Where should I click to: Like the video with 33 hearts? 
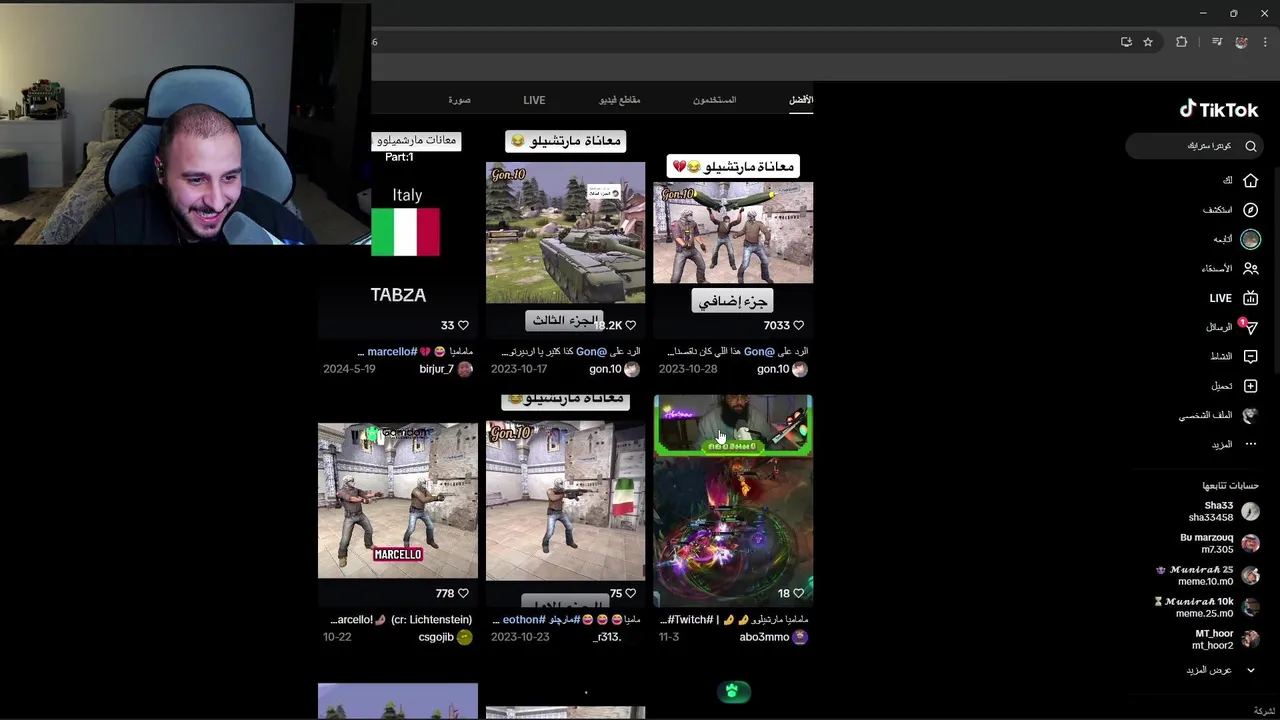point(463,325)
